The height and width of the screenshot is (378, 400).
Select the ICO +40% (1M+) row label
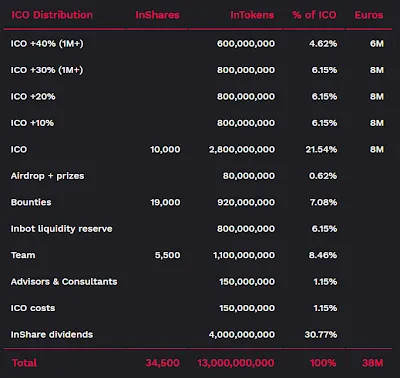[47, 44]
